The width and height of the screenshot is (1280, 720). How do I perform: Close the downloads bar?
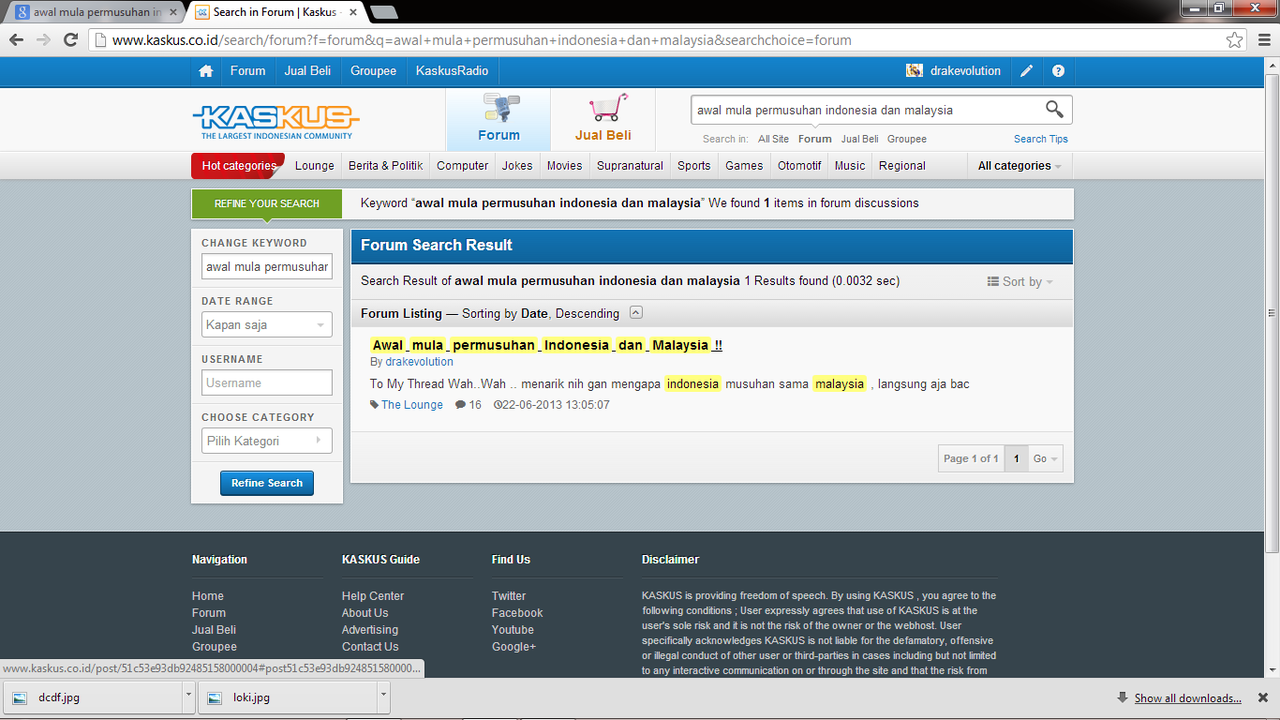pos(1263,698)
